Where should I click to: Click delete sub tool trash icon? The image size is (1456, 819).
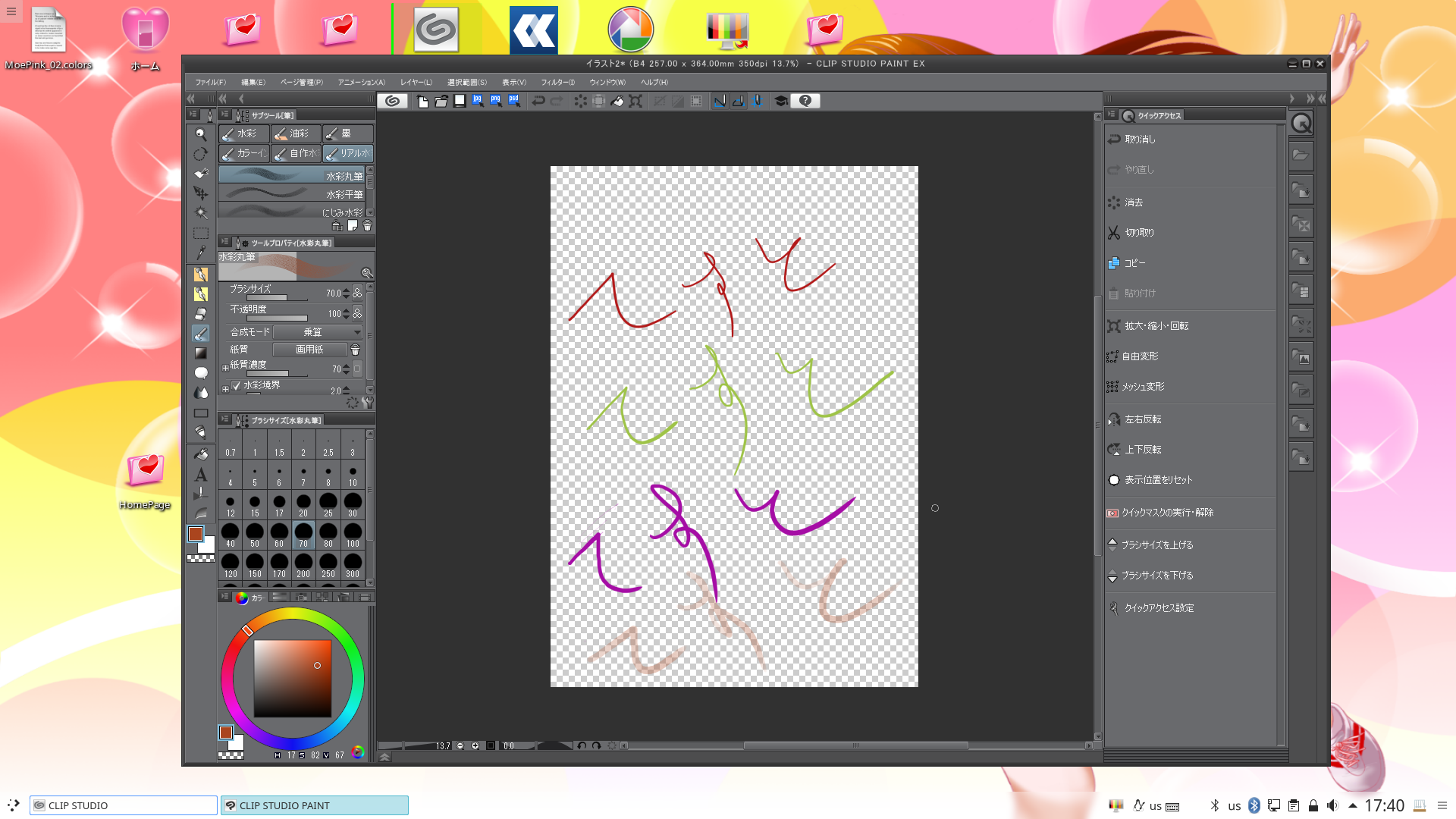pos(367,226)
